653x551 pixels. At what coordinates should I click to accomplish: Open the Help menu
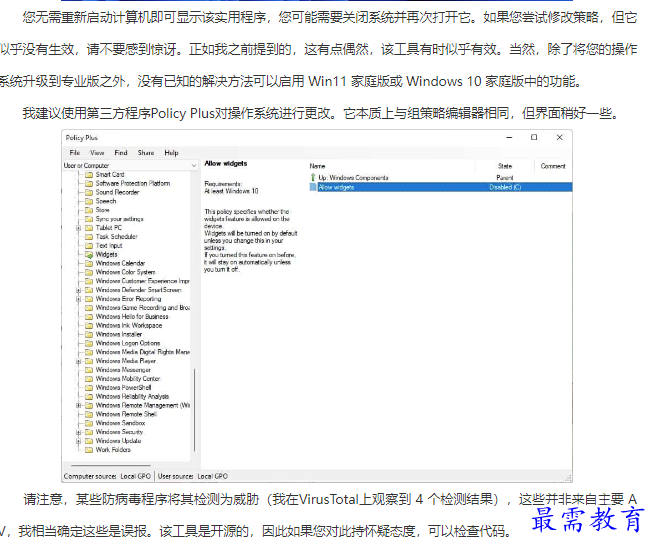[x=171, y=153]
